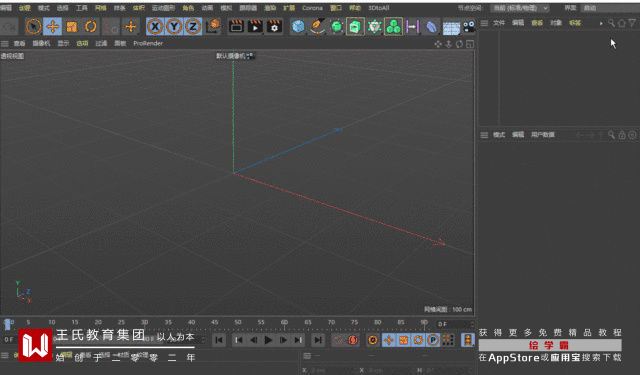Toggle parameter P keyframe recording
The image size is (640, 375).
click(x=433, y=339)
